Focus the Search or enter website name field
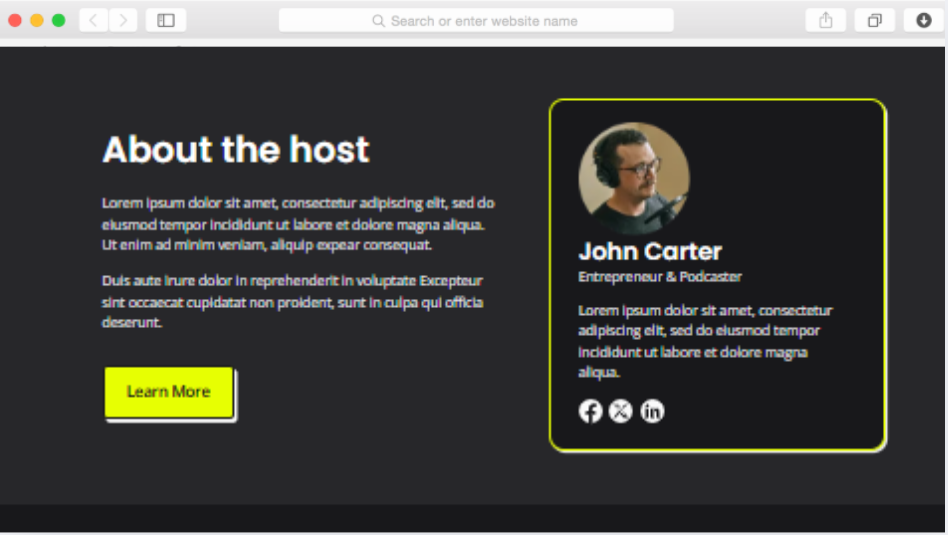The height and width of the screenshot is (535, 948). coord(484,21)
